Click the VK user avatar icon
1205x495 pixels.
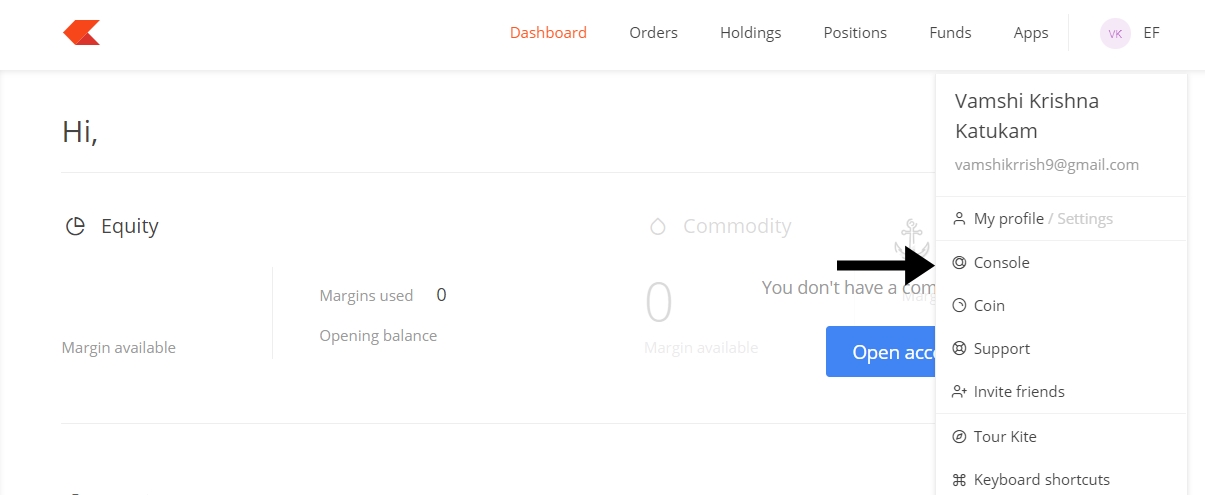(1115, 33)
